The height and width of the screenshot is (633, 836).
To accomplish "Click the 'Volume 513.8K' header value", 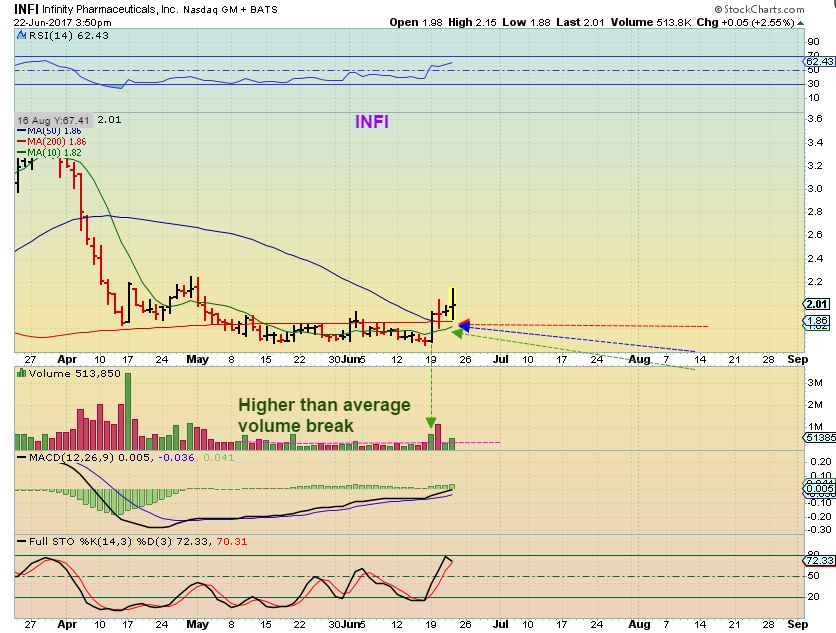I will click(650, 22).
